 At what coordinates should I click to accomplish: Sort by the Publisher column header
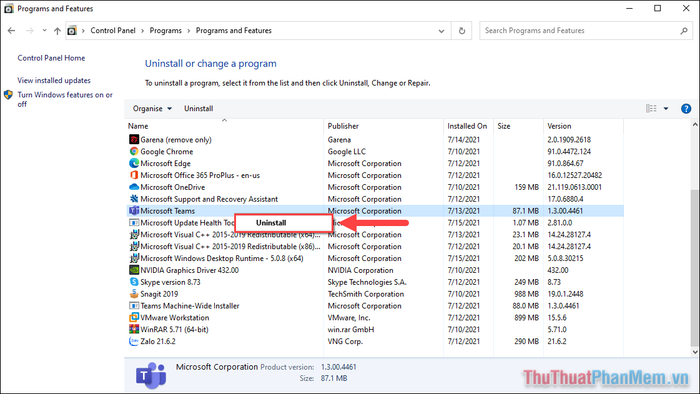tap(343, 126)
